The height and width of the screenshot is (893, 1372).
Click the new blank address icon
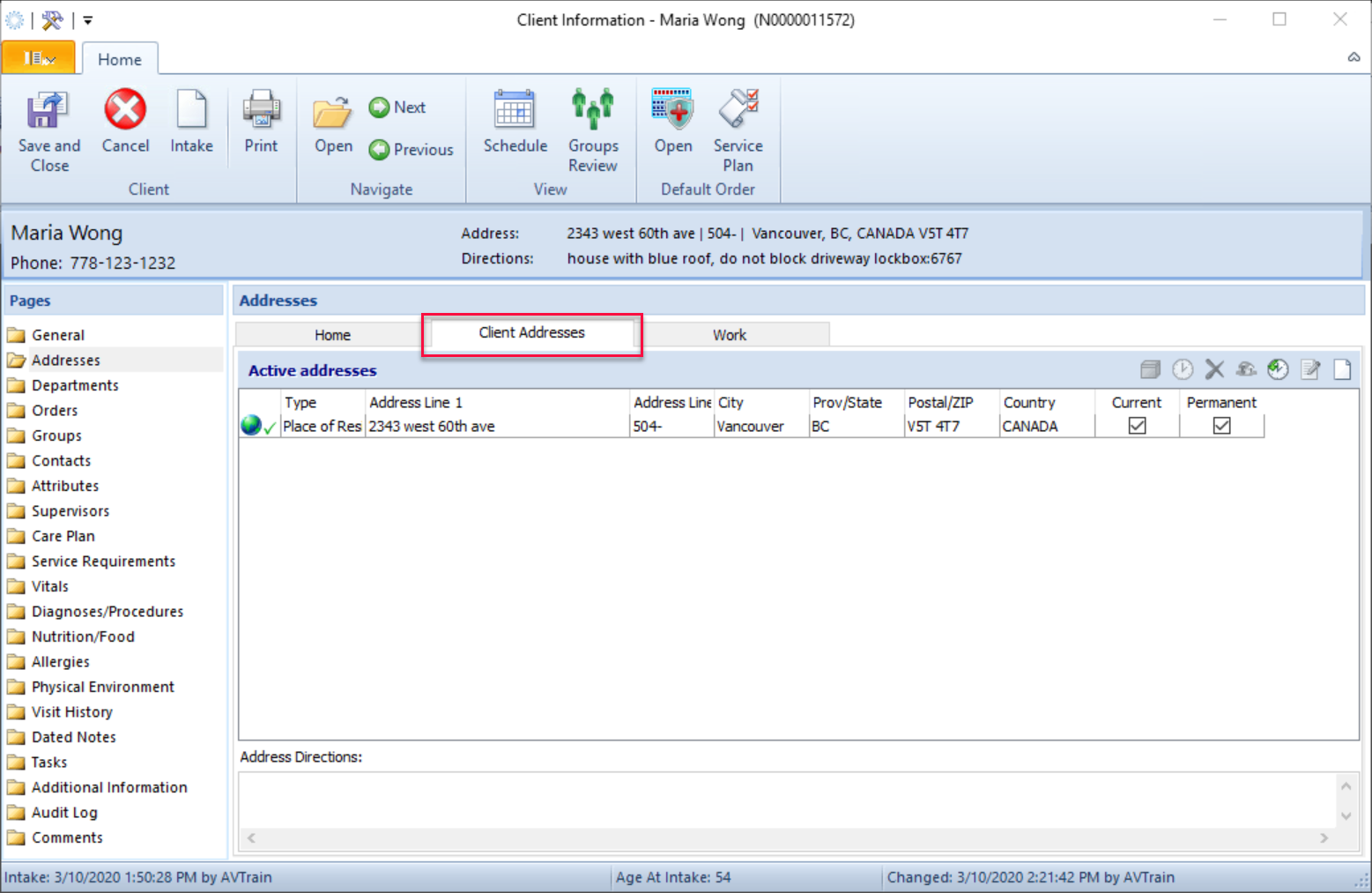tap(1342, 369)
